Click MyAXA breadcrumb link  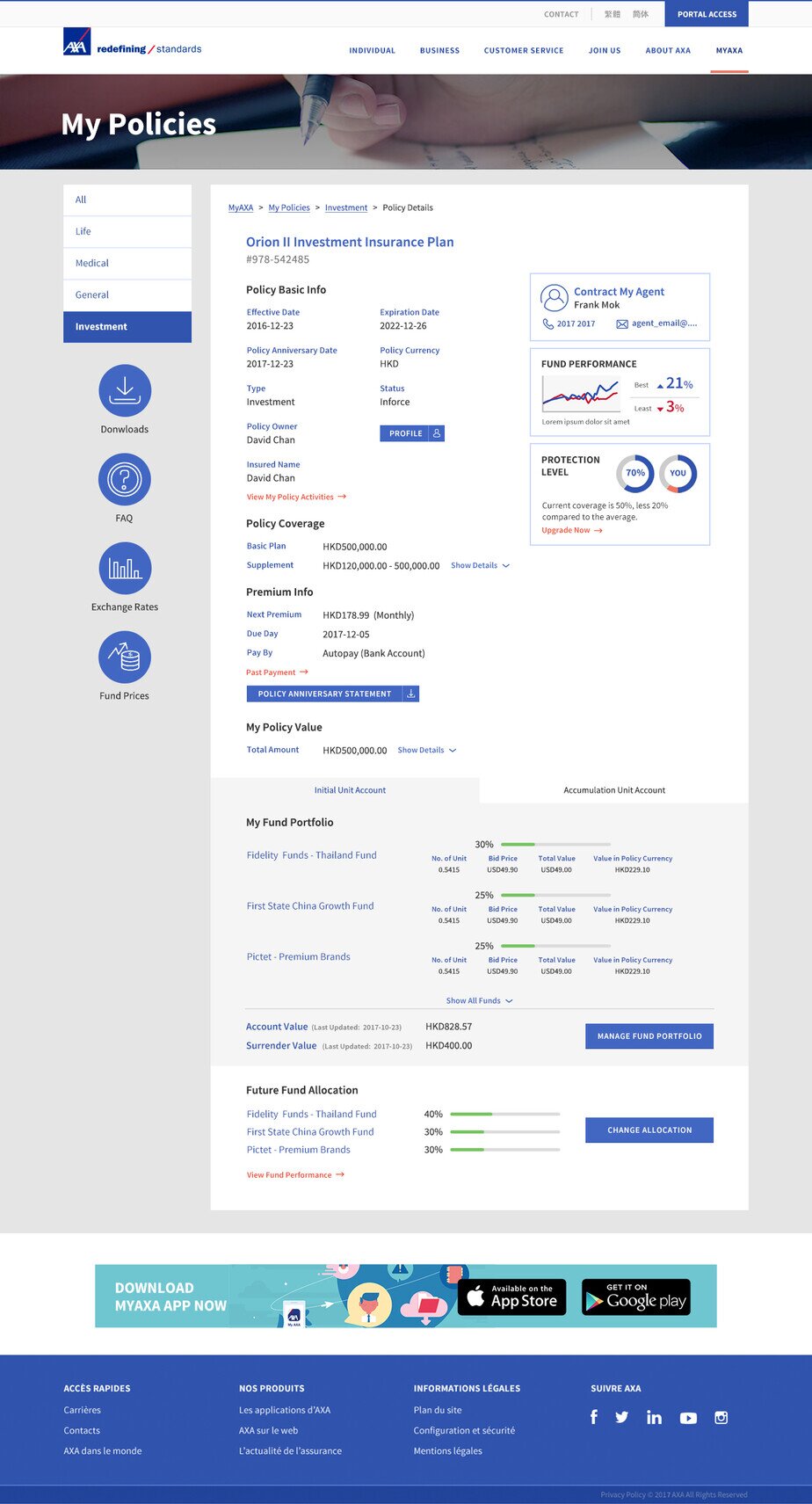pyautogui.click(x=241, y=207)
